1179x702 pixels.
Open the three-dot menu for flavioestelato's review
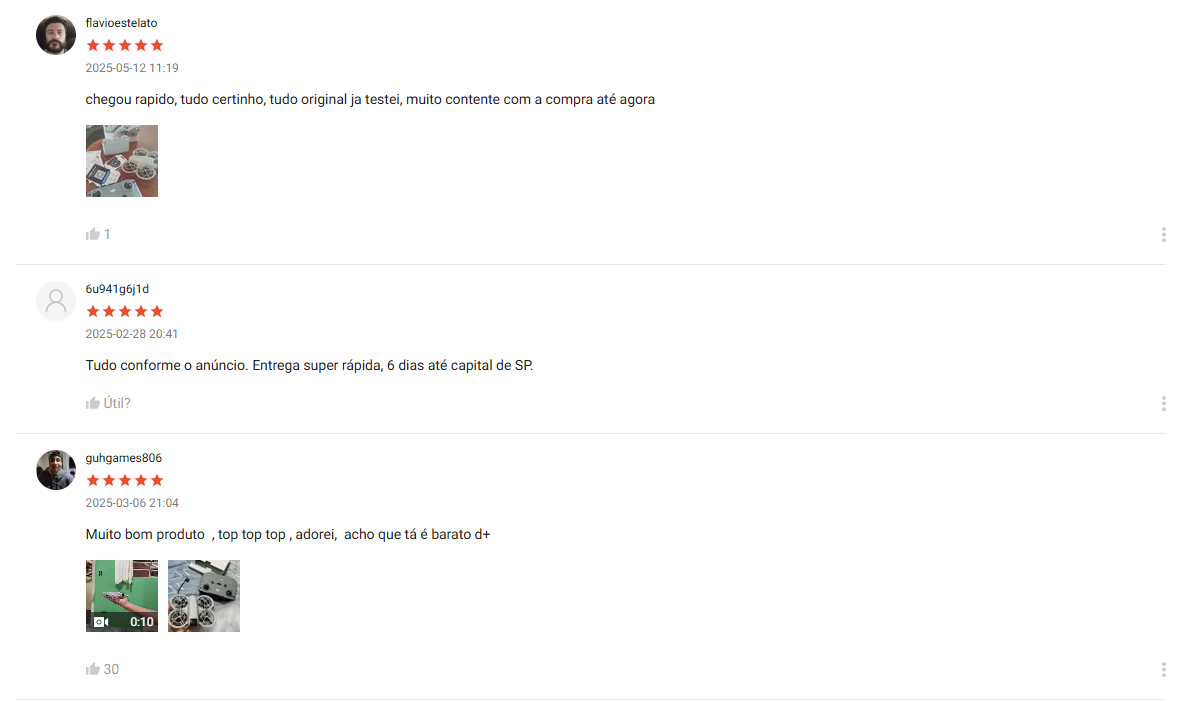[1163, 235]
